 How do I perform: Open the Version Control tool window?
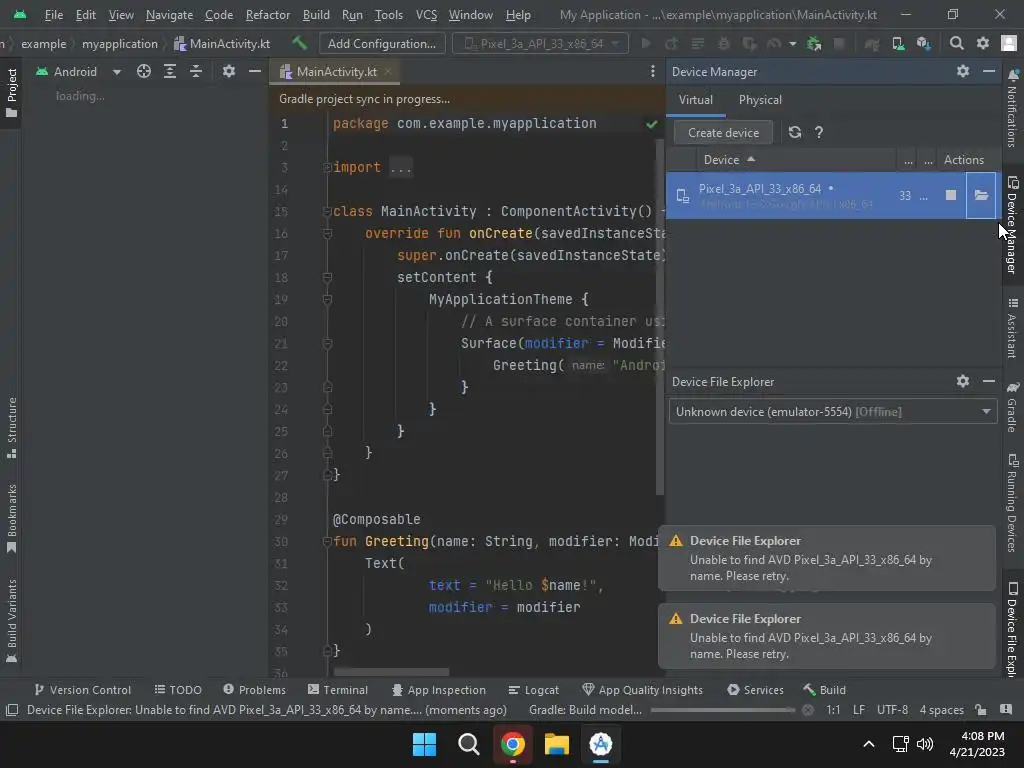point(82,690)
